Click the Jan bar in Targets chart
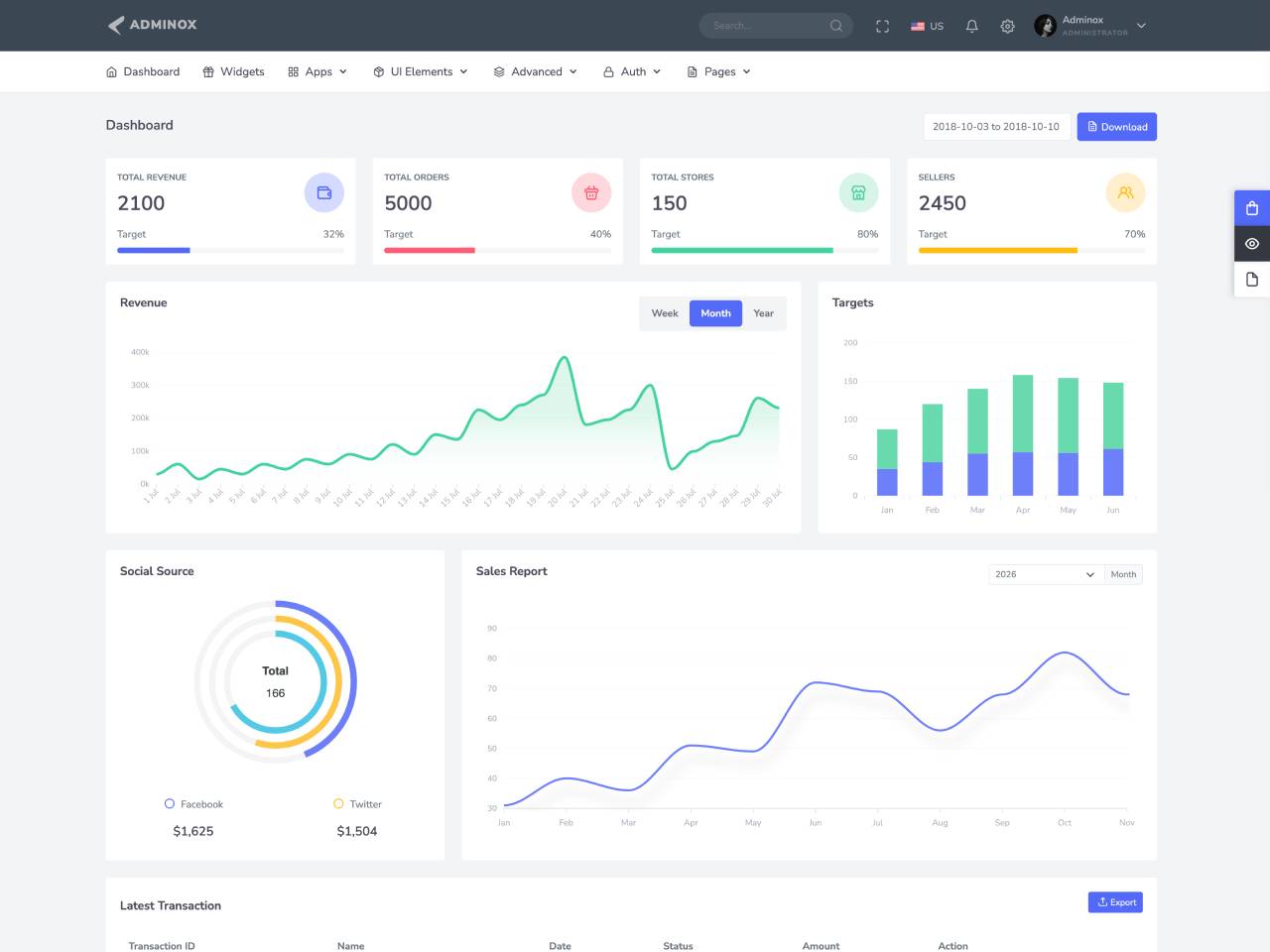This screenshot has height=952, width=1270. [x=887, y=462]
